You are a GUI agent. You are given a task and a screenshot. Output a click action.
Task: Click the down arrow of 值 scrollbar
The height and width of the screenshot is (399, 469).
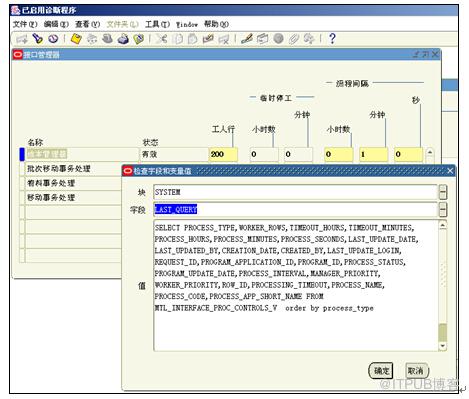(443, 346)
